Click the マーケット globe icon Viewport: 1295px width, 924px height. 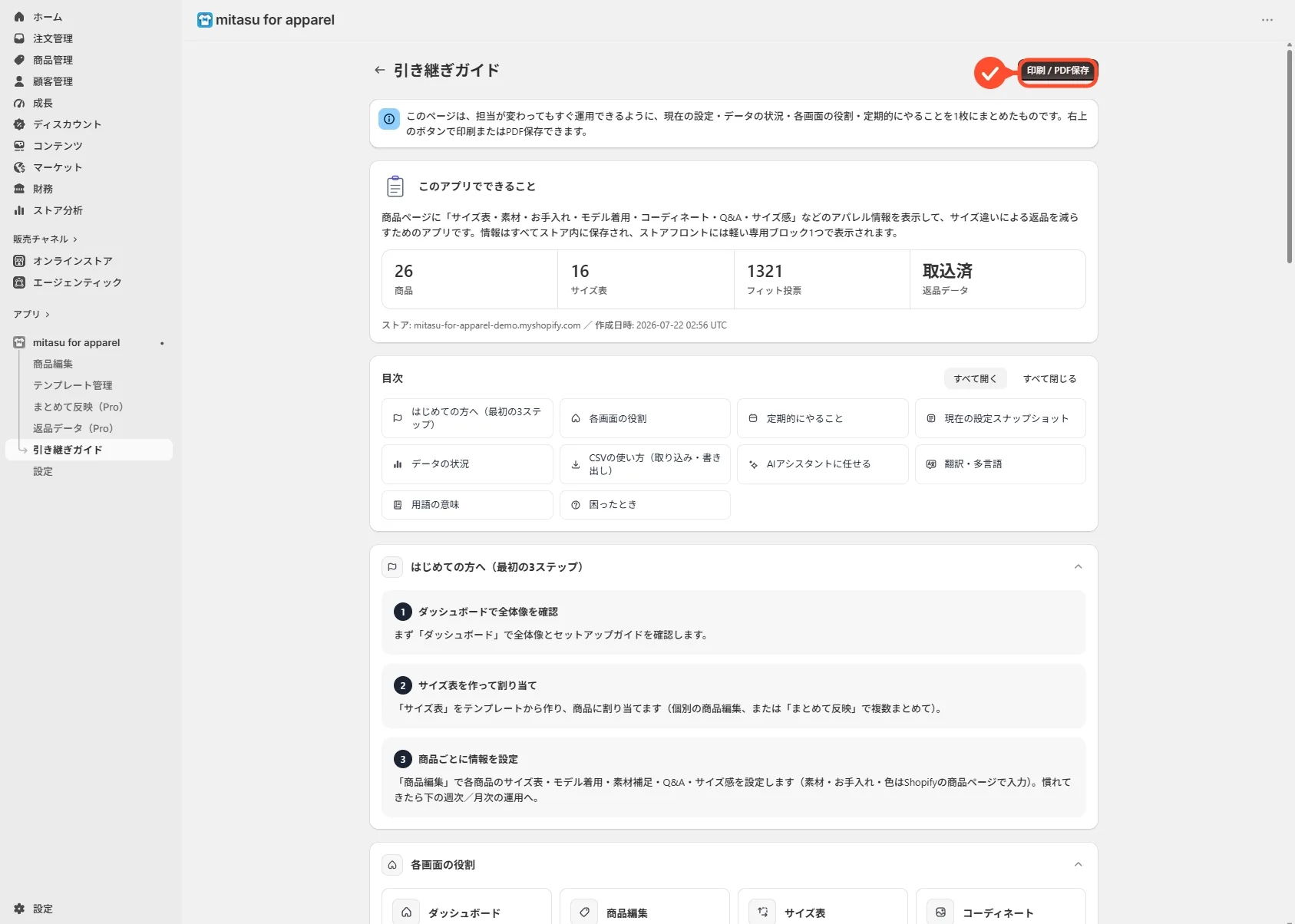click(x=19, y=167)
